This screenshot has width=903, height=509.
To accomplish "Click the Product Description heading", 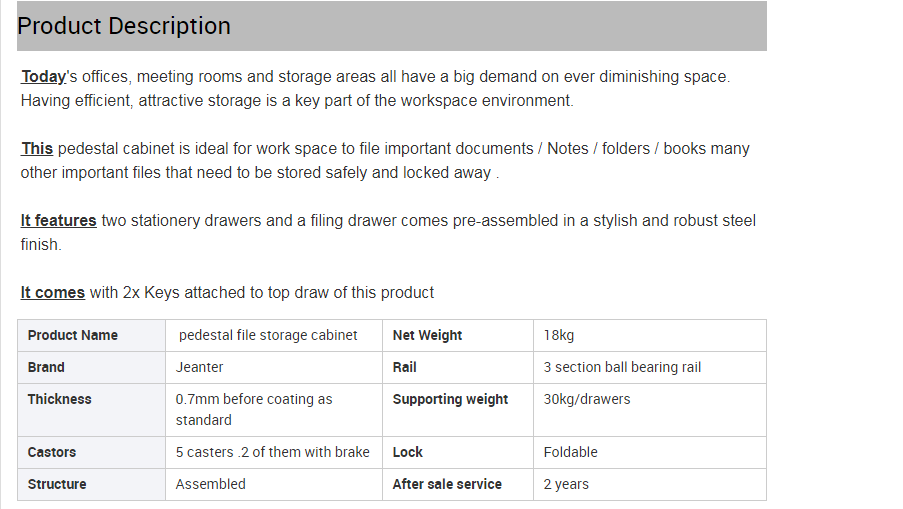I will pyautogui.click(x=124, y=26).
